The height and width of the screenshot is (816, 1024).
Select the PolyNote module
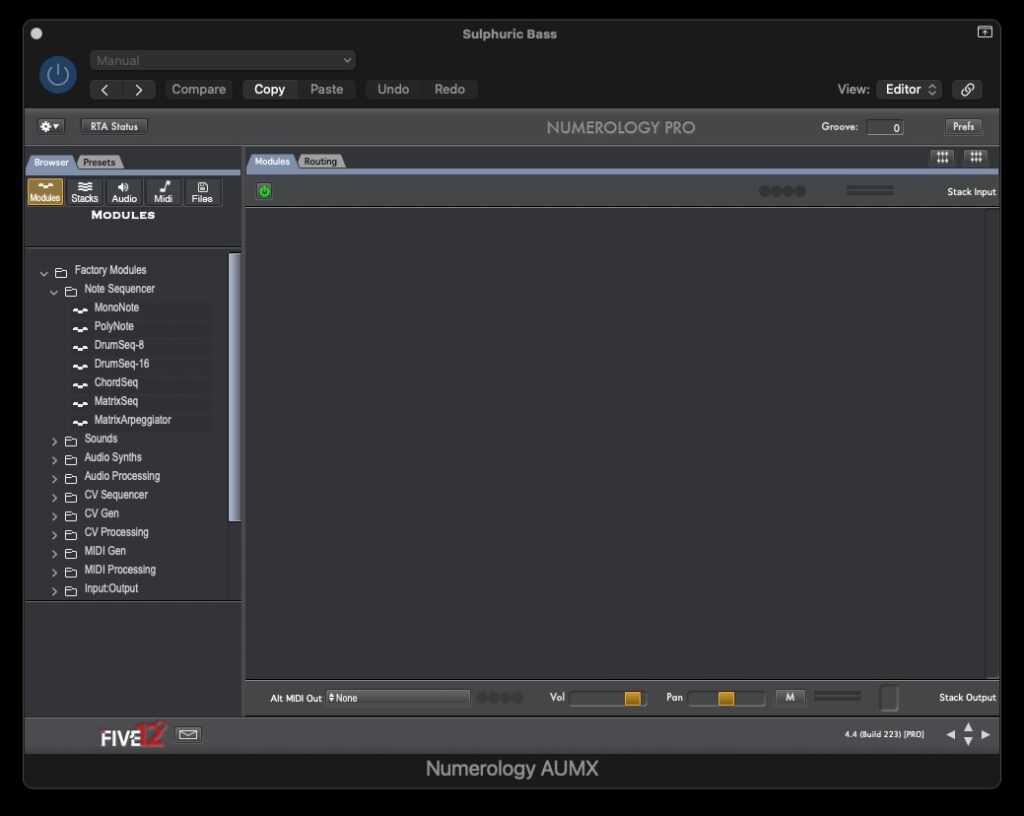[x=114, y=326]
